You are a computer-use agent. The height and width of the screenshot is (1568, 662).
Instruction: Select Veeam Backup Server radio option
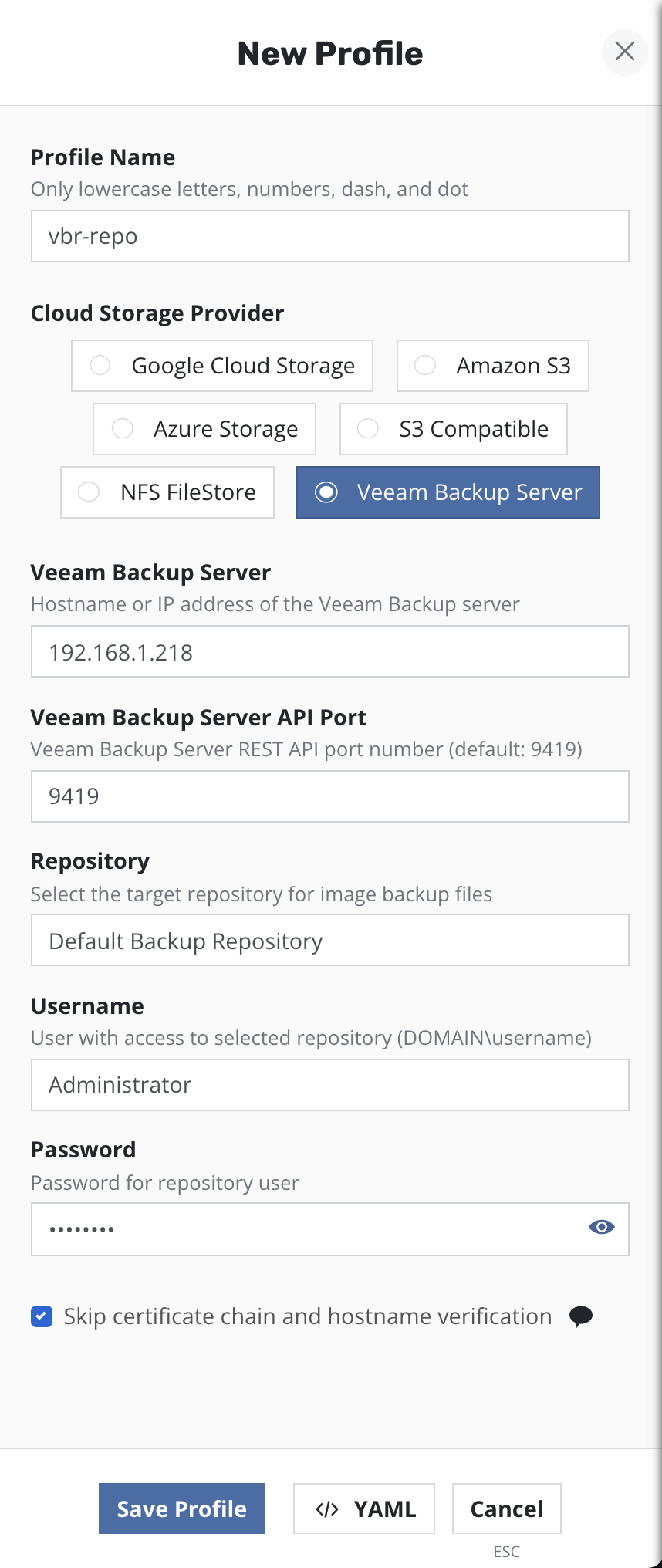[448, 492]
